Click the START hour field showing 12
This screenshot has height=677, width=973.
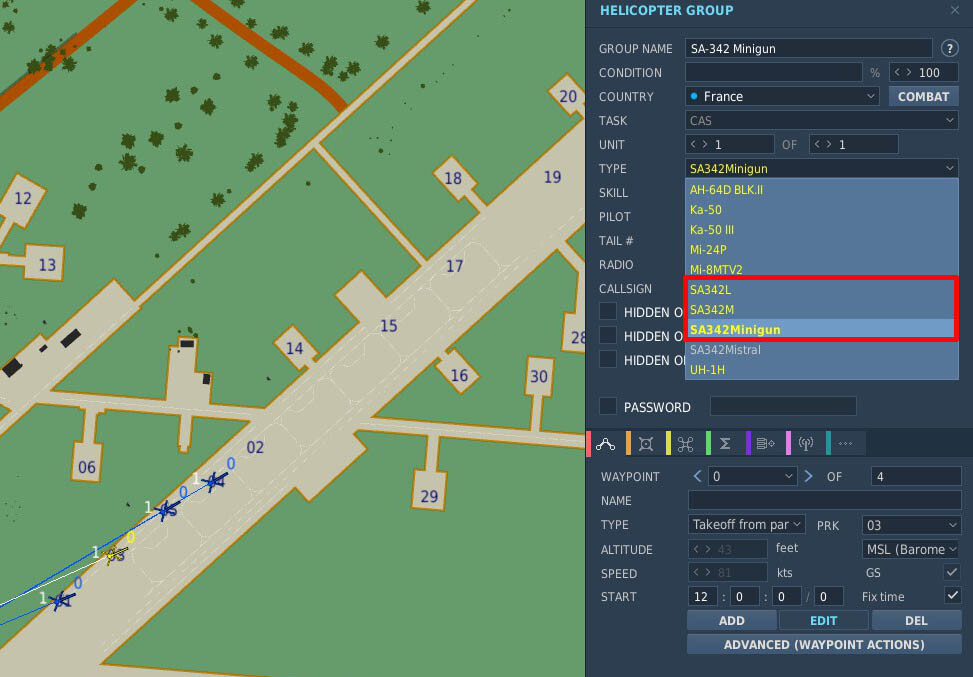pyautogui.click(x=702, y=596)
